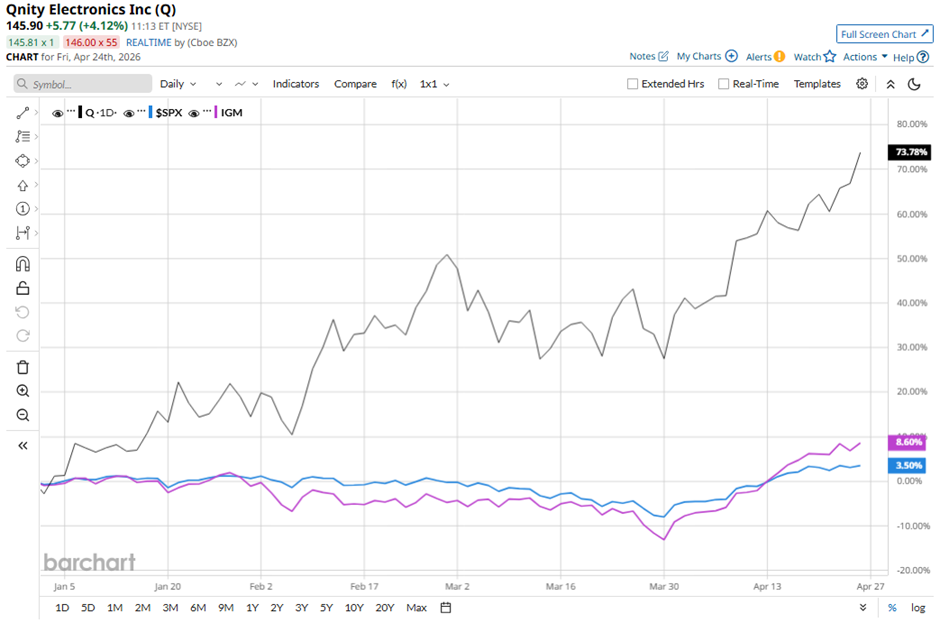Switch to dark mode moon icon
940x623 pixels.
(914, 84)
